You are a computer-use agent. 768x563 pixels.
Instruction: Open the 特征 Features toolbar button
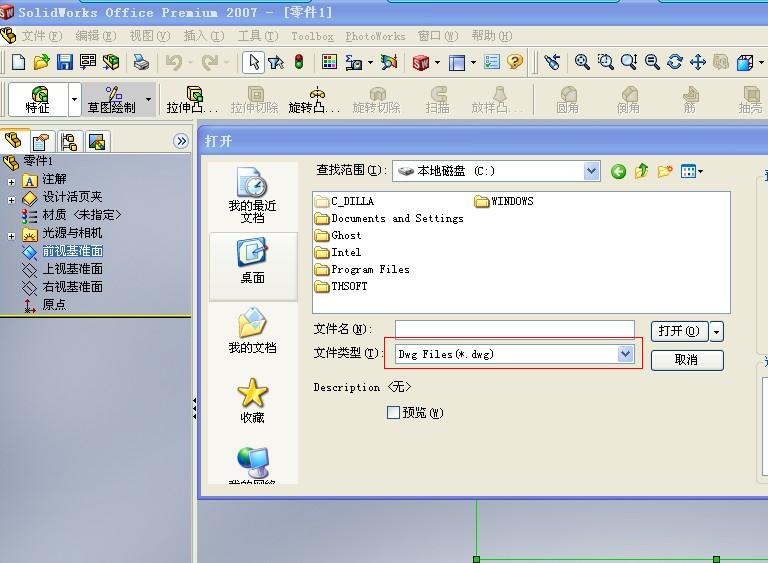point(38,99)
